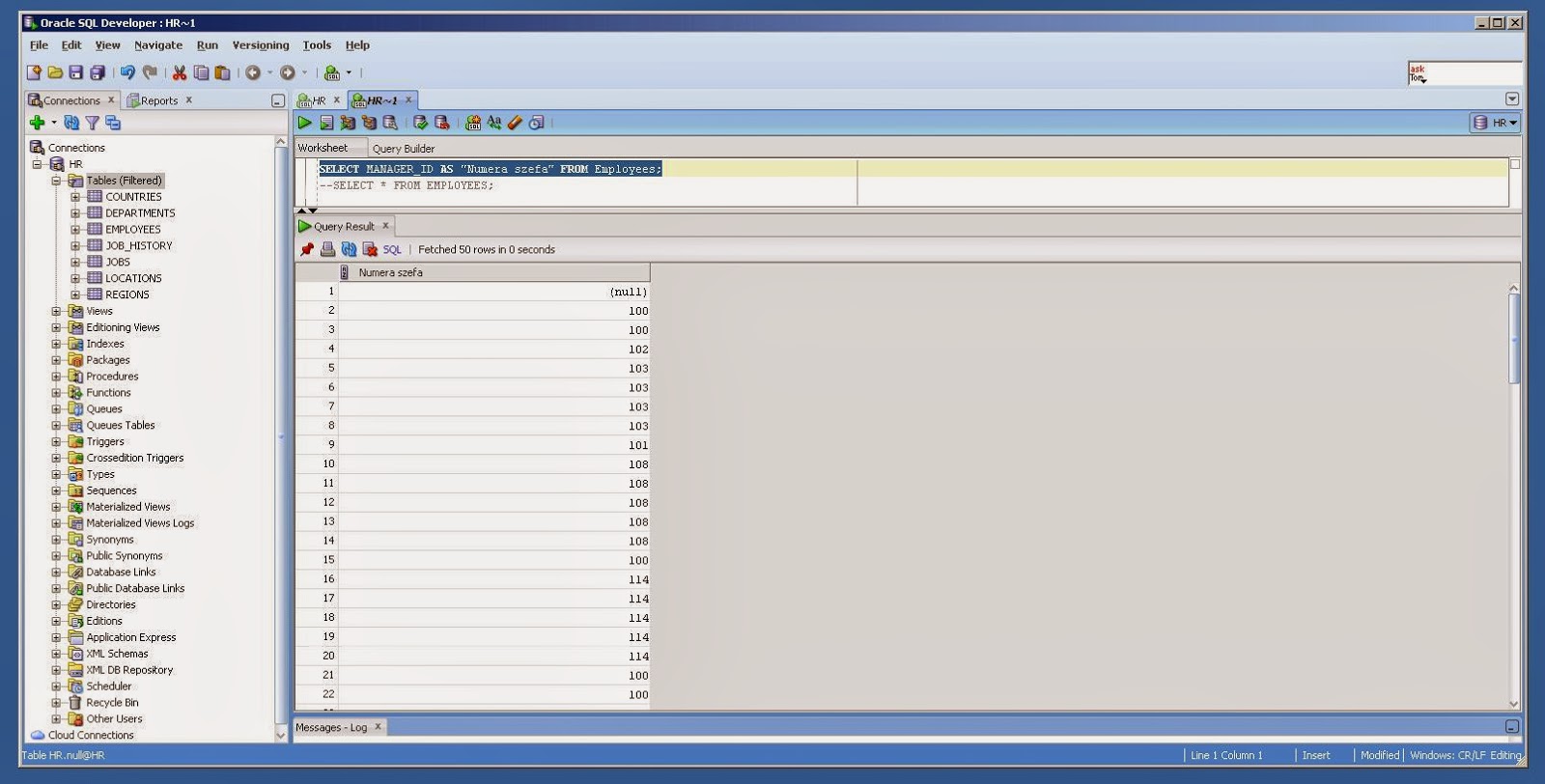
Task: Expand the Procedures node
Action: coord(56,377)
